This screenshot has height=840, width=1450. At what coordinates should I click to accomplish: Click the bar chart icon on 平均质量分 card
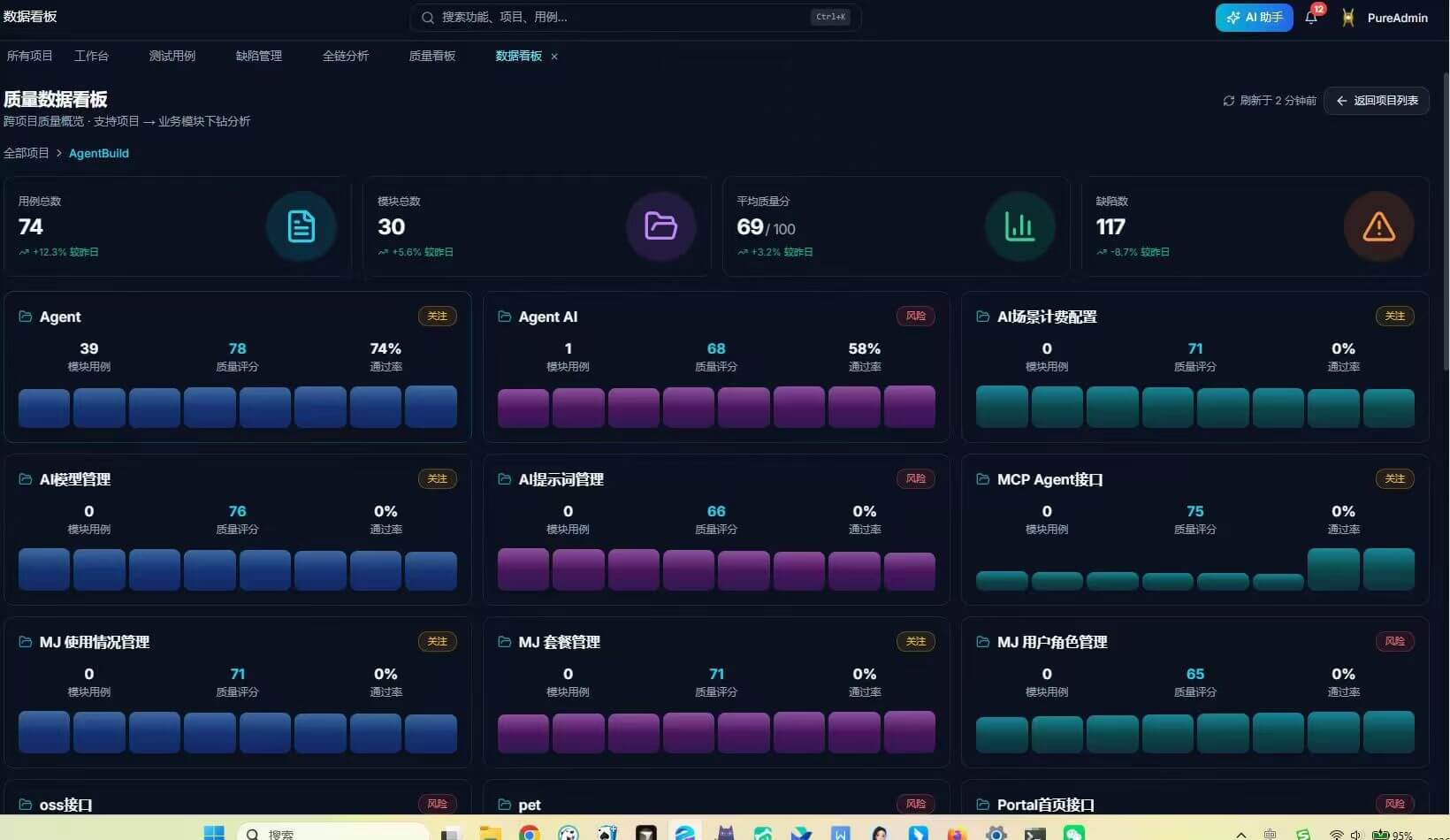tap(1019, 226)
